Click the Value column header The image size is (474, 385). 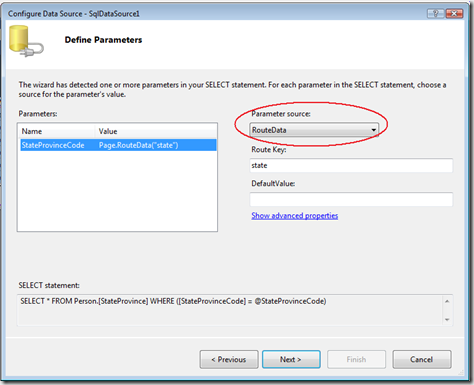(x=156, y=131)
